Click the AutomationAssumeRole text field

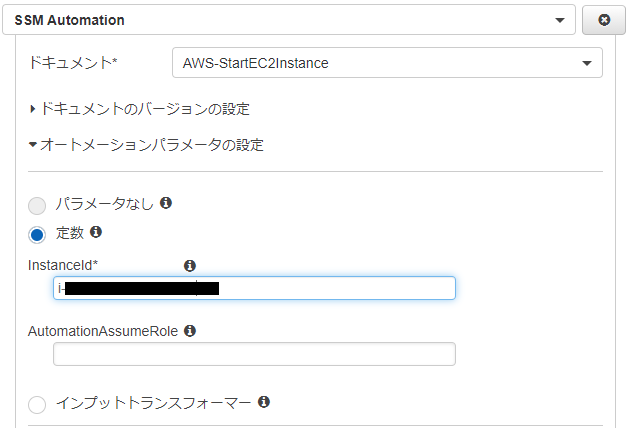tap(254, 354)
